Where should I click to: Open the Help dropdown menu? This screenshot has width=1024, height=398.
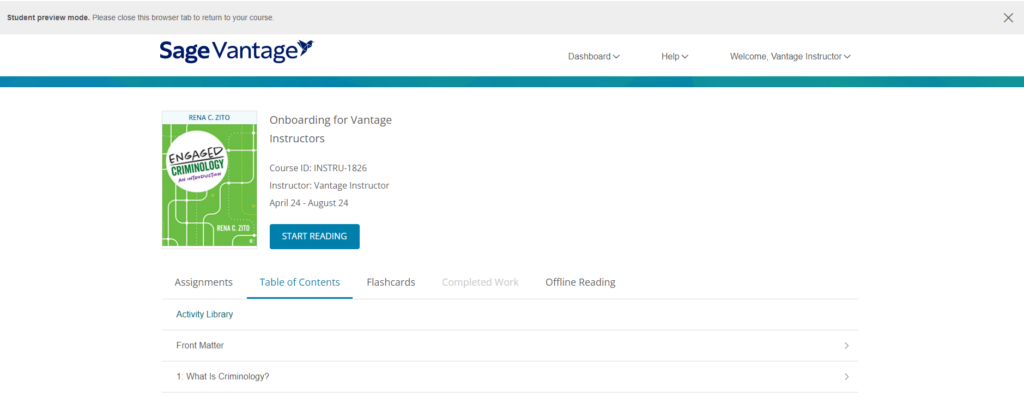(x=675, y=57)
